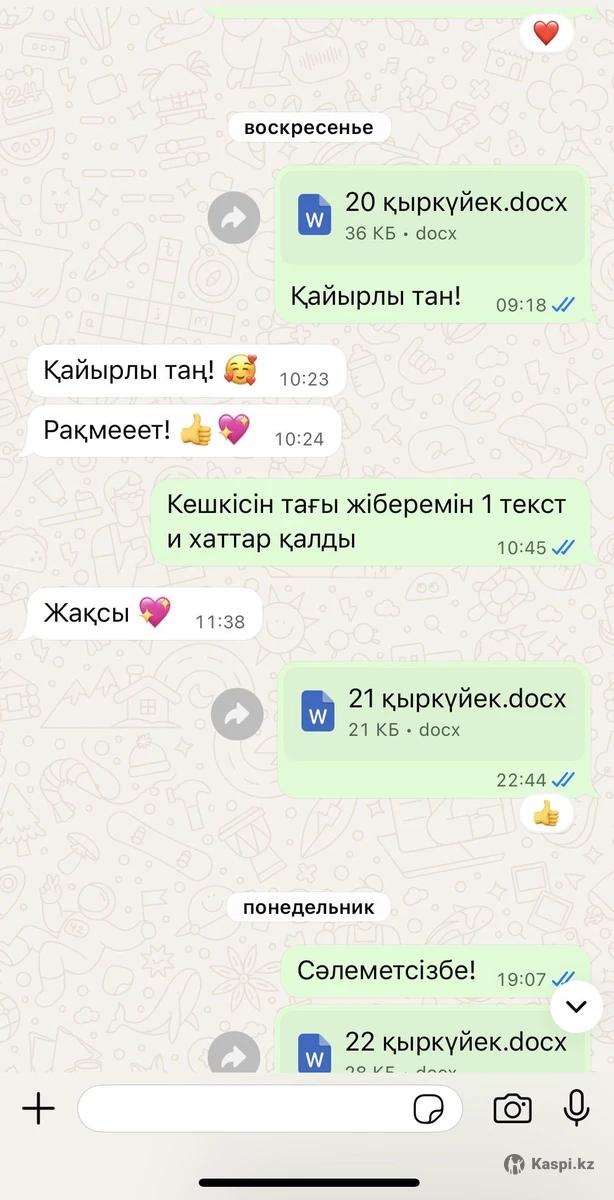Jump to latest messages with the down chevron
The width and height of the screenshot is (614, 1200).
[576, 1006]
